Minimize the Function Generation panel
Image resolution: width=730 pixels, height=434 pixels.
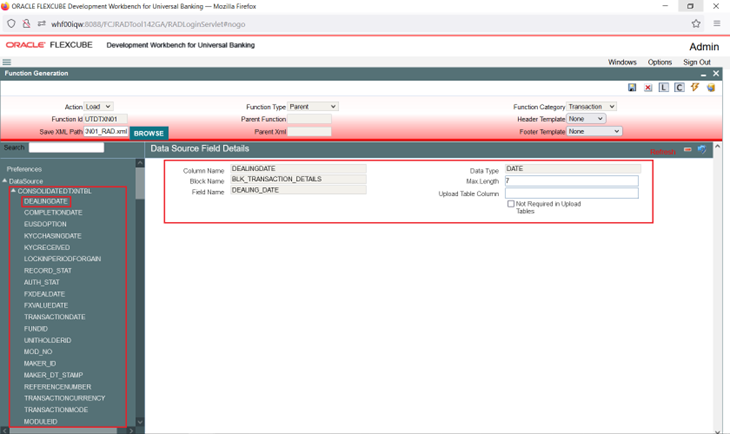point(703,74)
